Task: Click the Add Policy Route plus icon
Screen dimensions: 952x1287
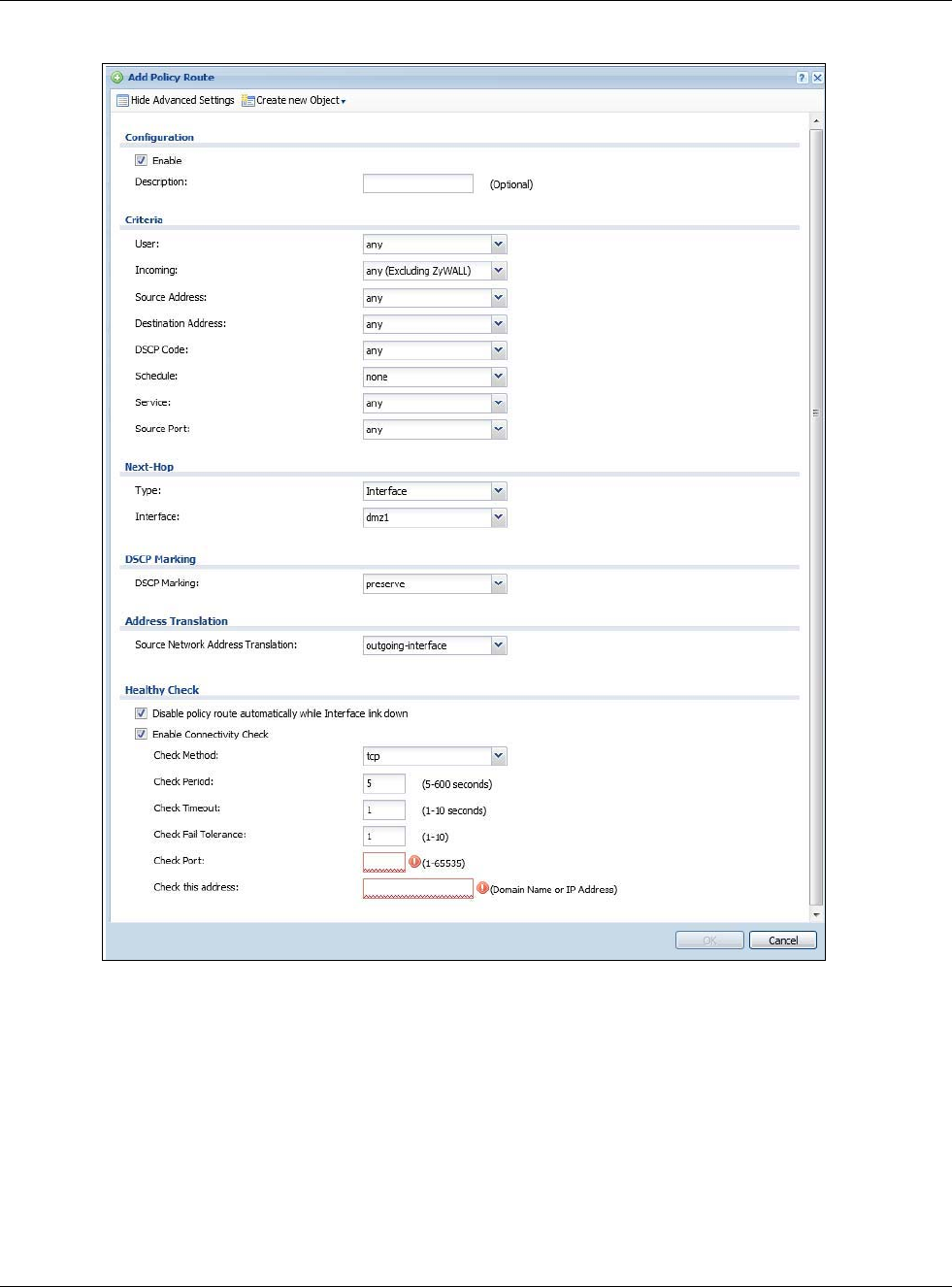Action: click(117, 78)
